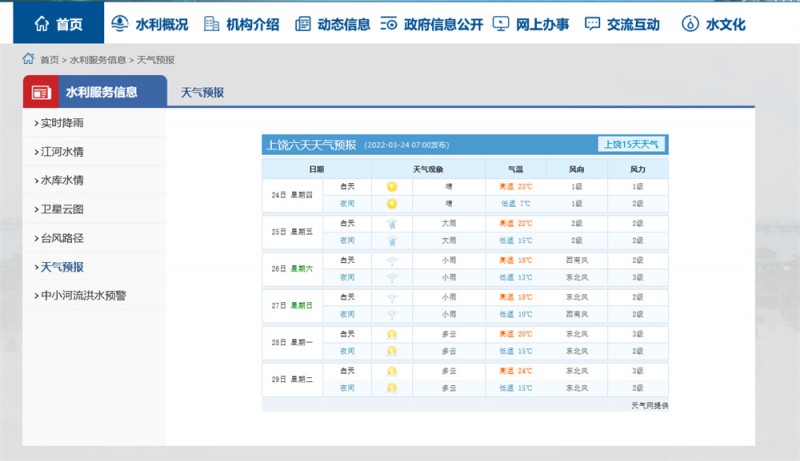The image size is (800, 461).
Task: Click the red news icon beside 水利服务信息
Action: (x=41, y=92)
